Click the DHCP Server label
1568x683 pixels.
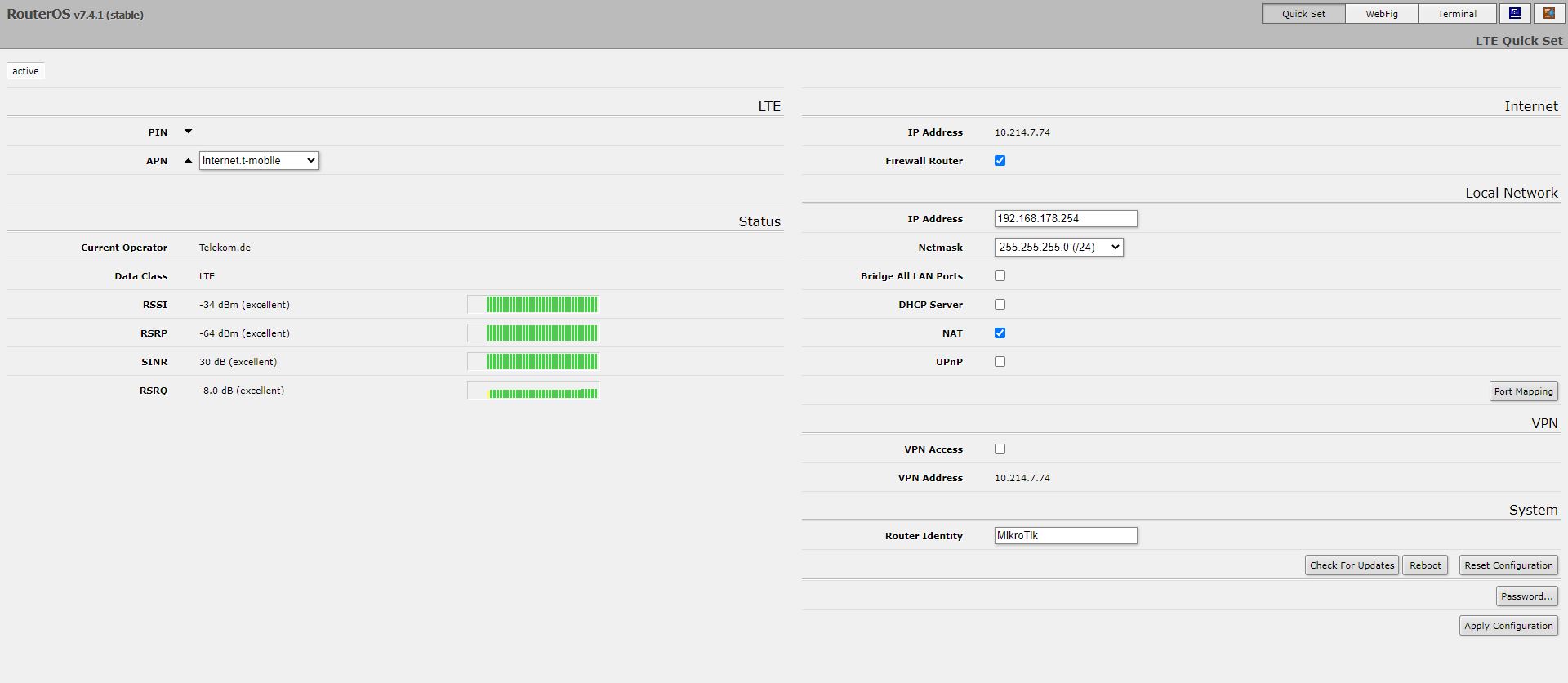[x=930, y=305]
